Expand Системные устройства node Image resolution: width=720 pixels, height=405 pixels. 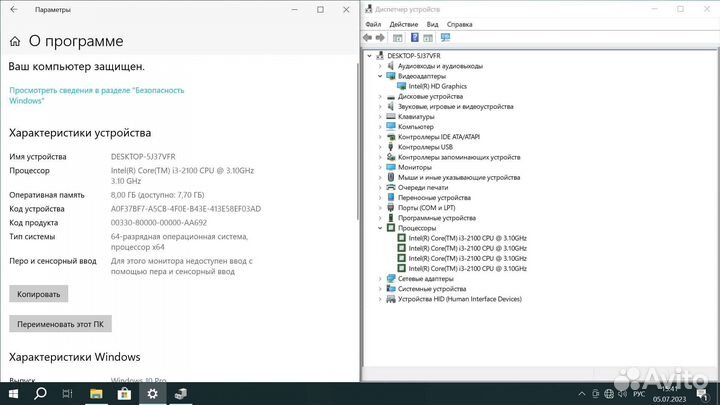click(x=380, y=289)
